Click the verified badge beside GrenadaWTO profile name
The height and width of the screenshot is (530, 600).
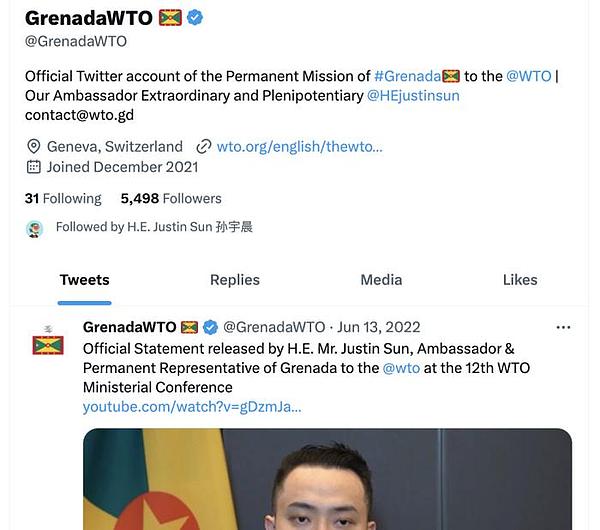click(x=195, y=18)
